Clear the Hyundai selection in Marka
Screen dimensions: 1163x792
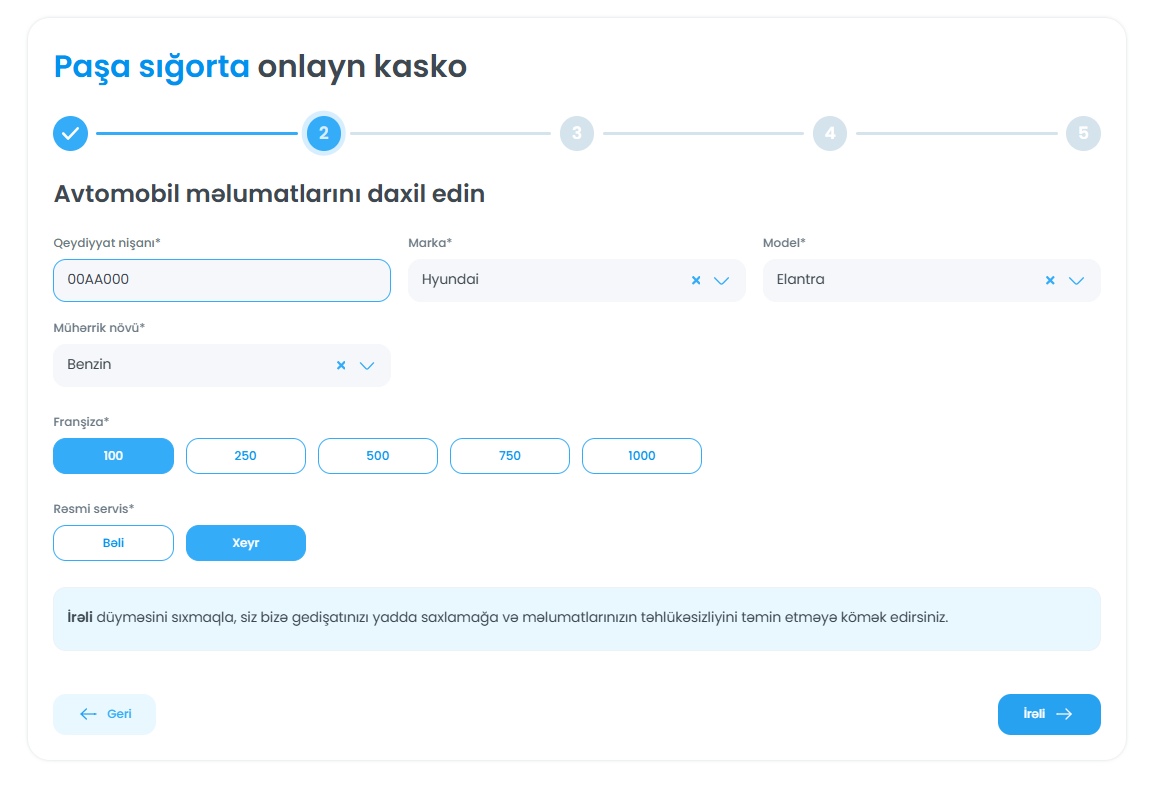[696, 281]
